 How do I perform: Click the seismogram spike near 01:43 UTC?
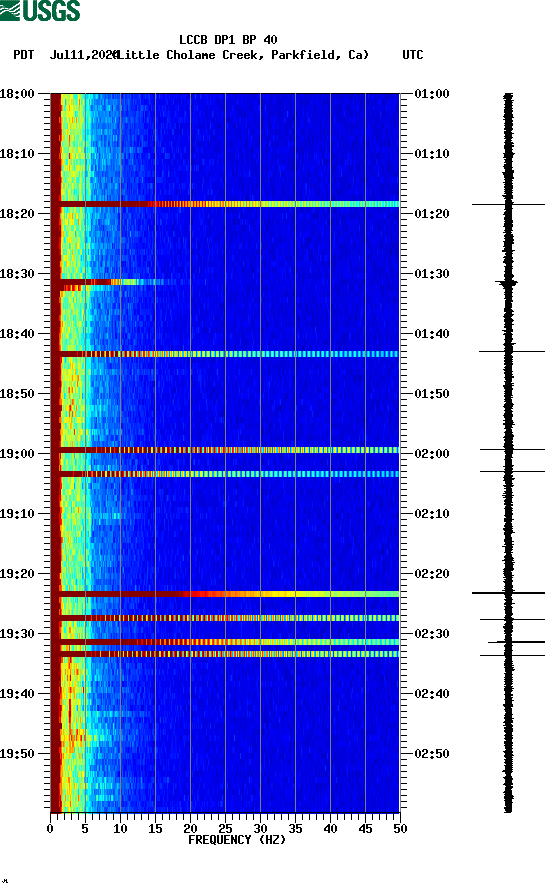[x=512, y=352]
